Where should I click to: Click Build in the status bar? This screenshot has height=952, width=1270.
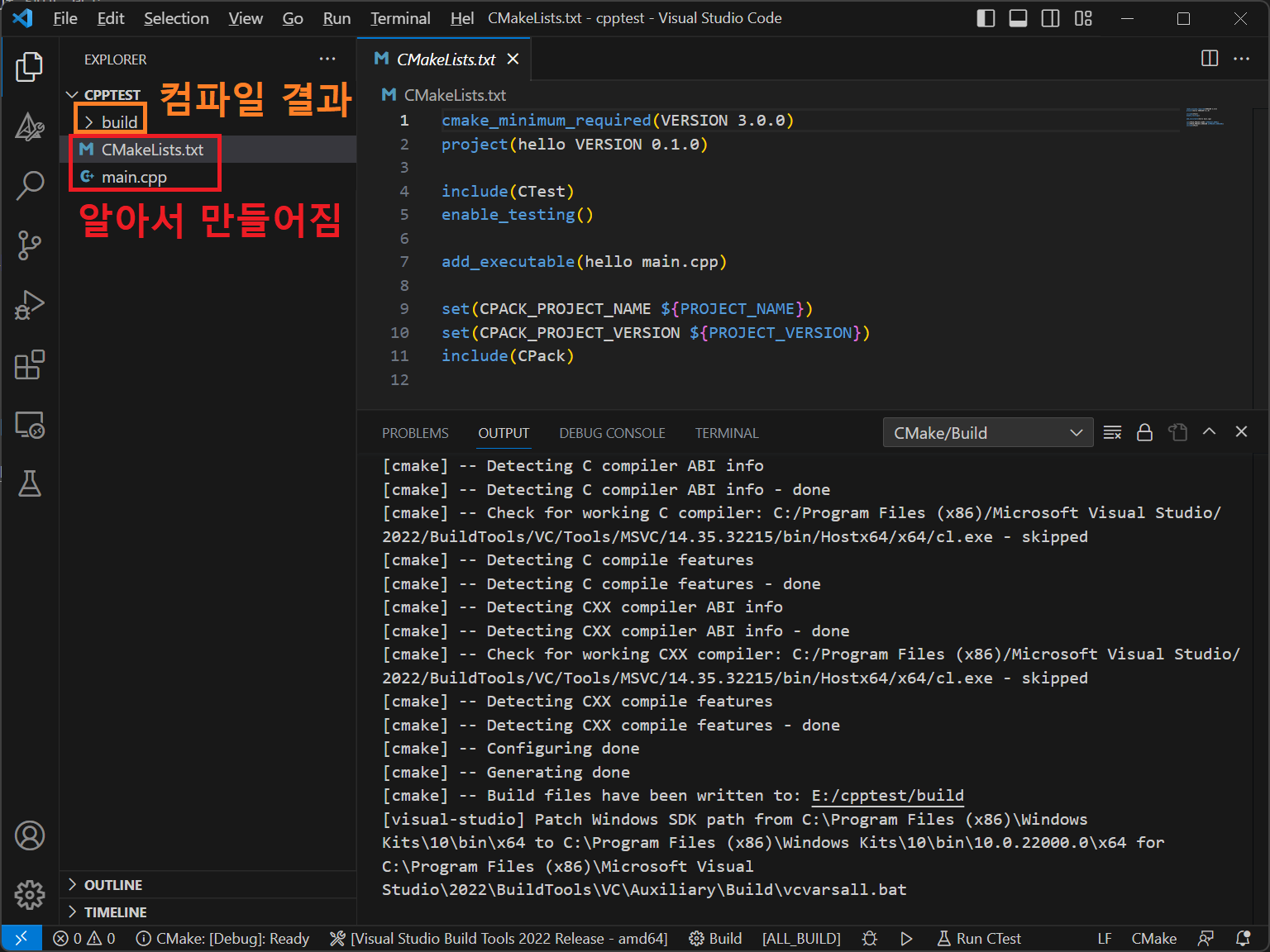click(716, 939)
